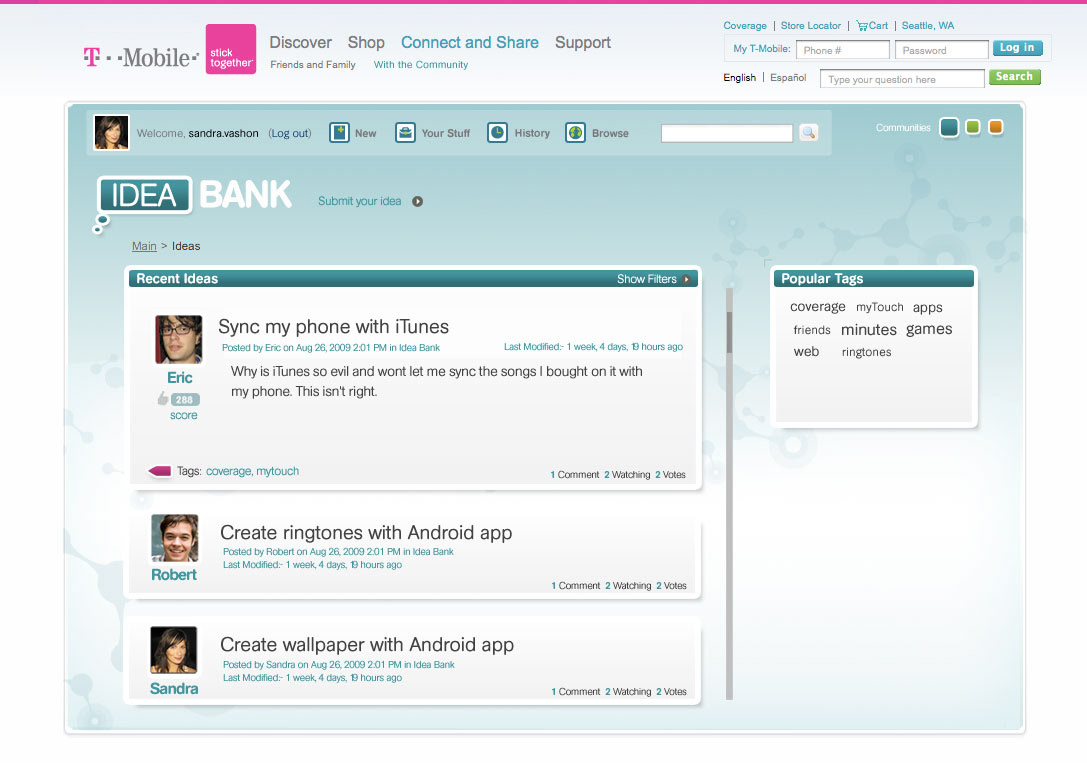Image resolution: width=1087 pixels, height=763 pixels.
Task: Click the games popular tag
Action: tap(929, 329)
